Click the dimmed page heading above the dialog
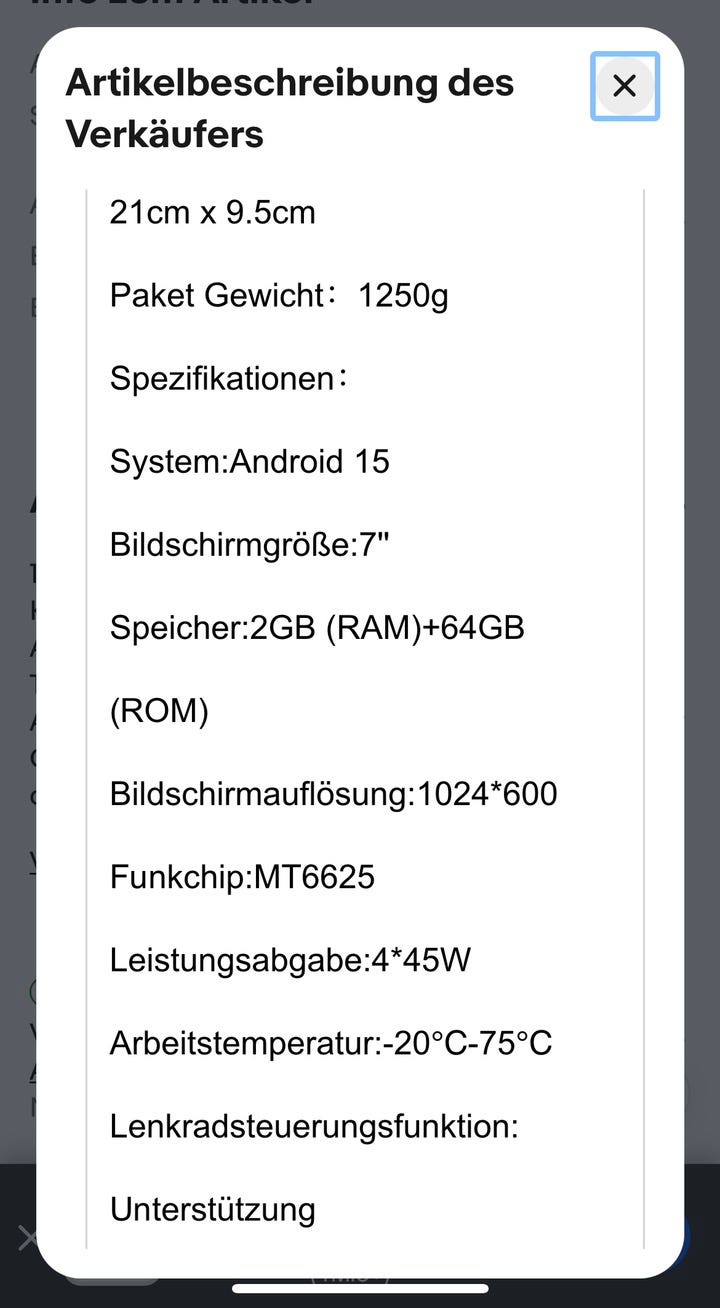Screen dimensions: 720x1308 170,6
